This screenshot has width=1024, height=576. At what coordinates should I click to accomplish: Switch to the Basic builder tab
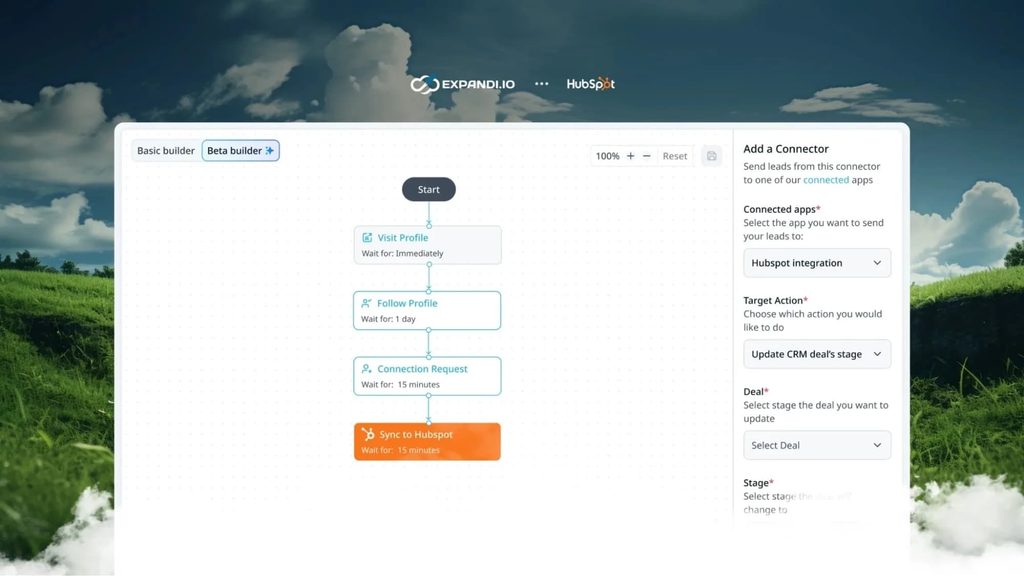pos(166,150)
